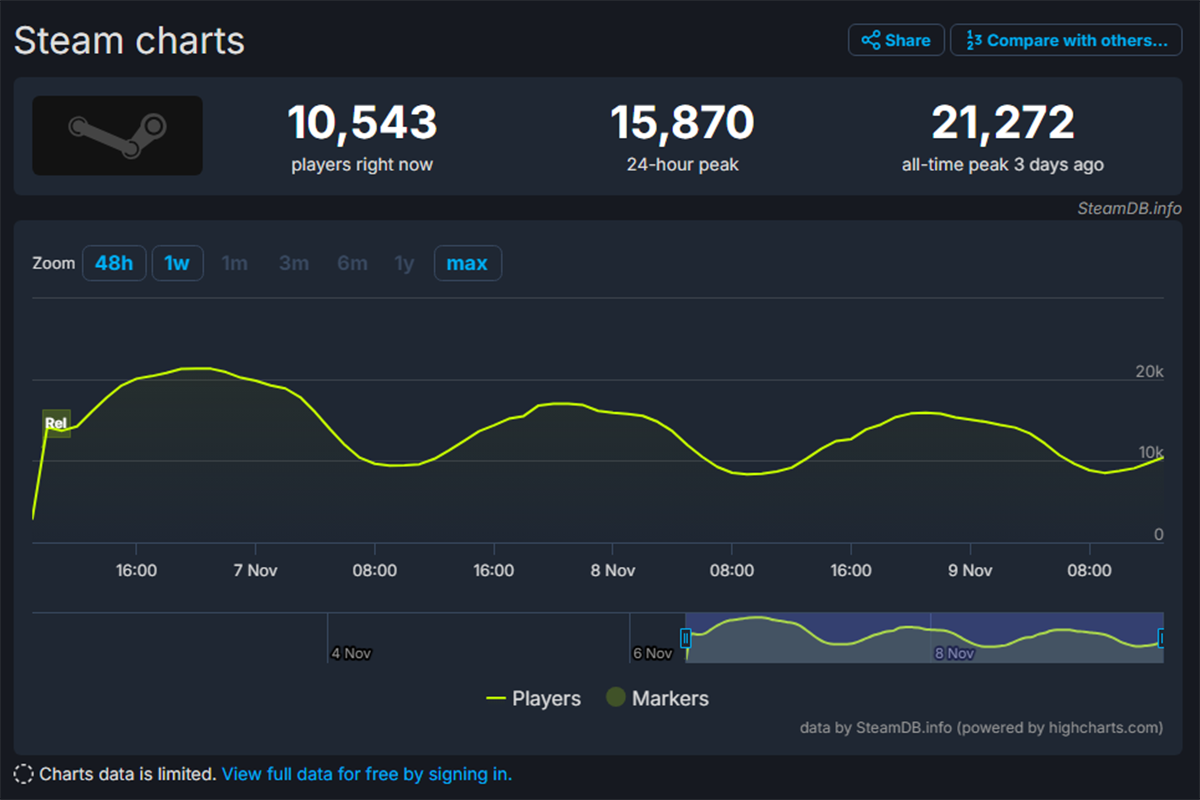Click the dark green Markers legend circle

616,698
